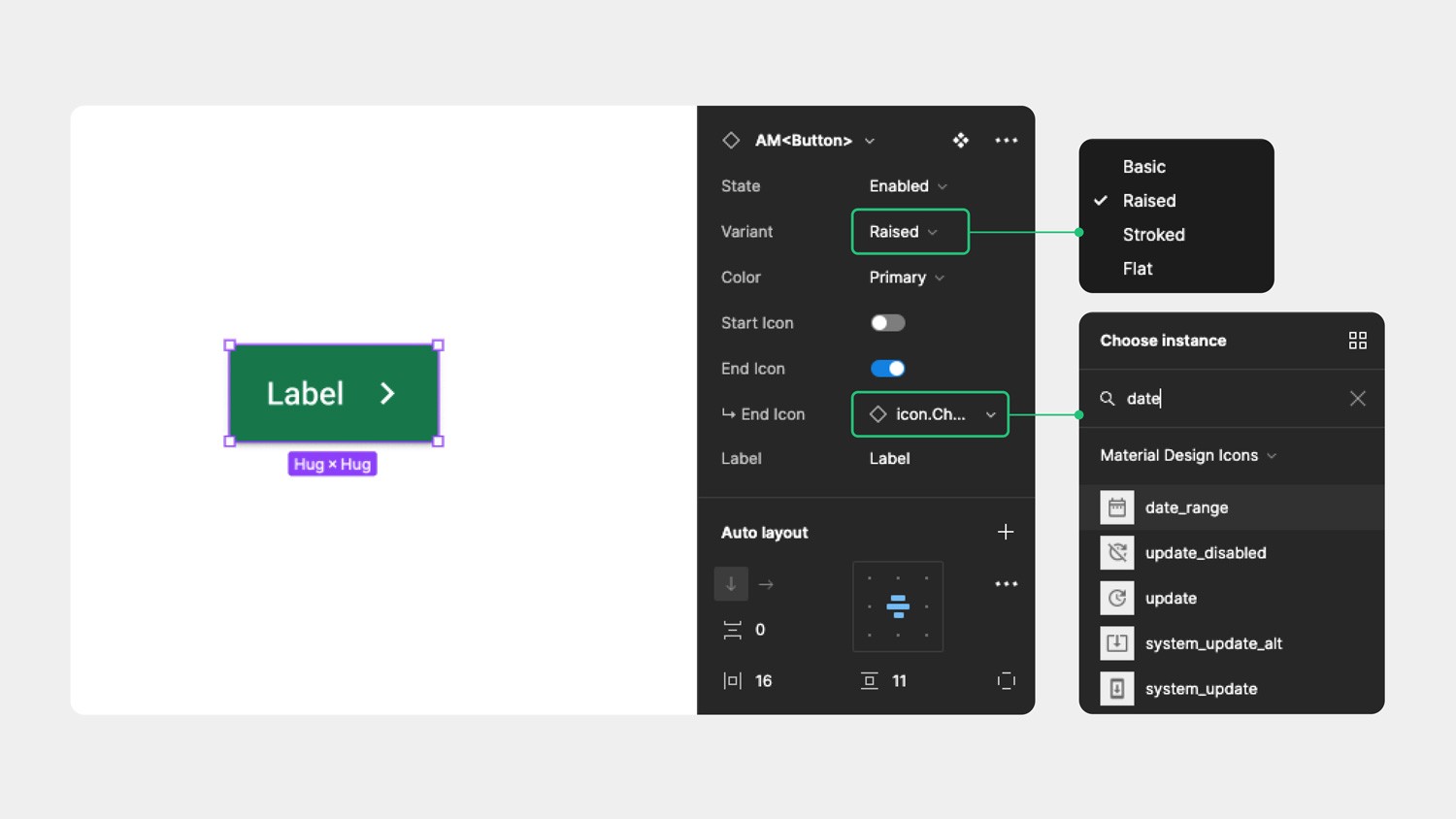Viewport: 1456px width, 819px height.
Task: Select the date_range calendar icon
Action: [1186, 507]
